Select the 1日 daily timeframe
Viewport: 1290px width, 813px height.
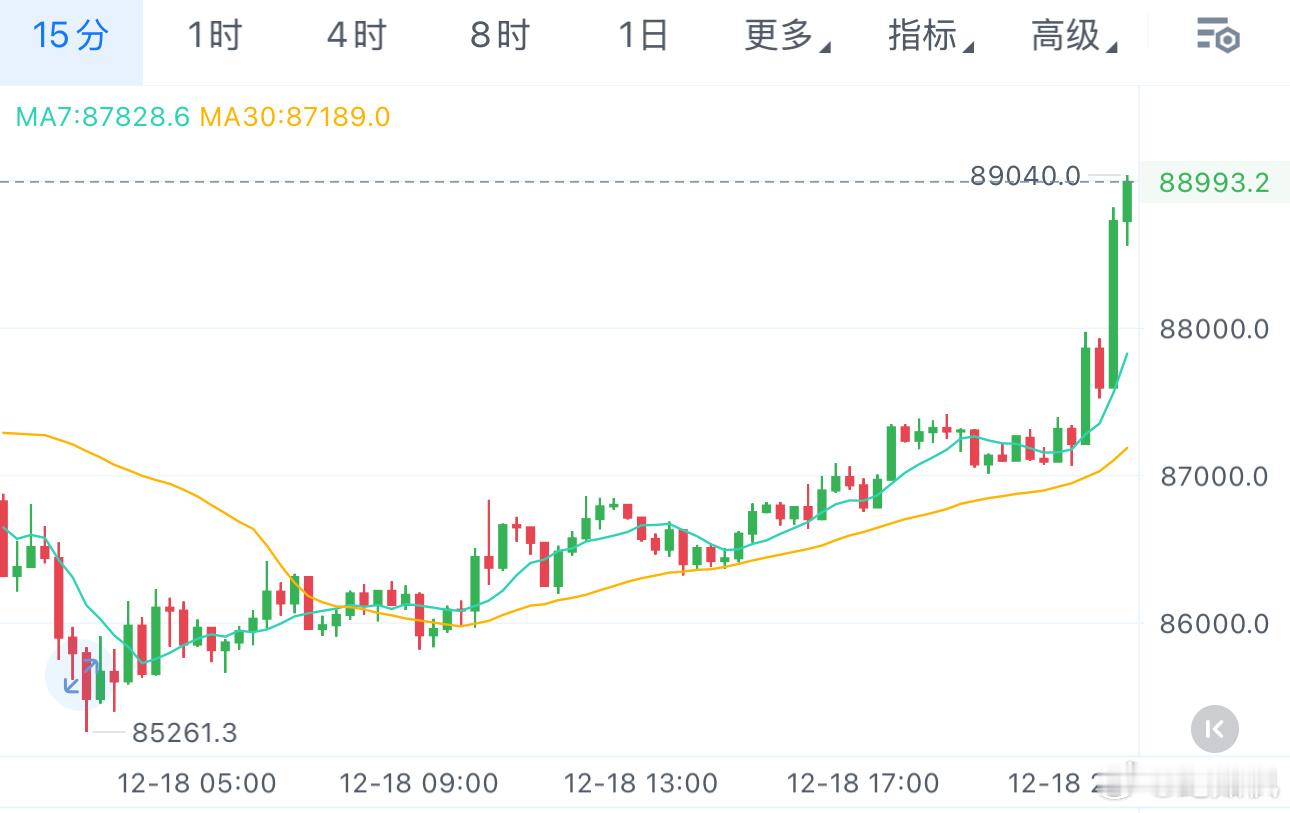(x=642, y=36)
